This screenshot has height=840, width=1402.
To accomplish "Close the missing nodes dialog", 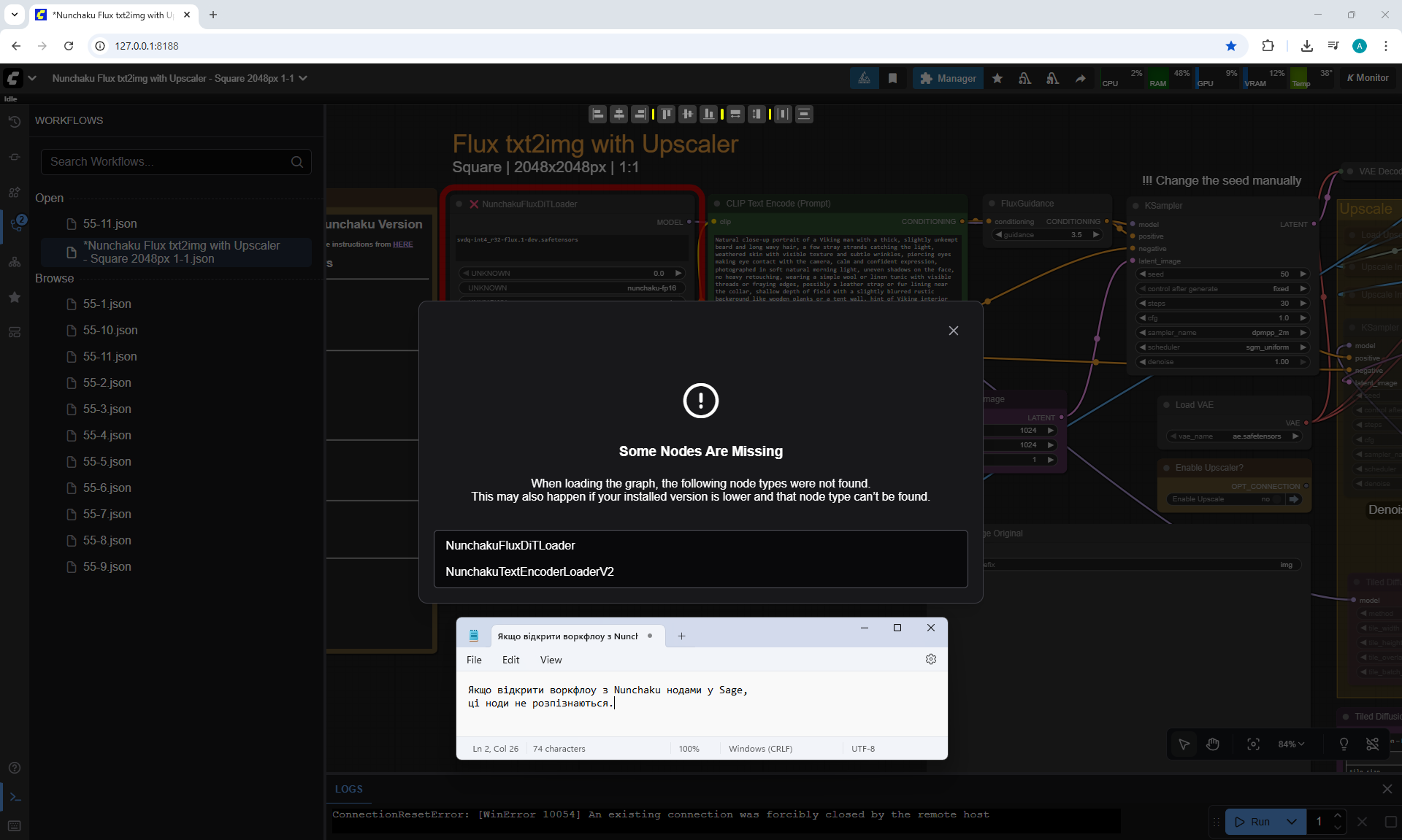I will click(953, 331).
